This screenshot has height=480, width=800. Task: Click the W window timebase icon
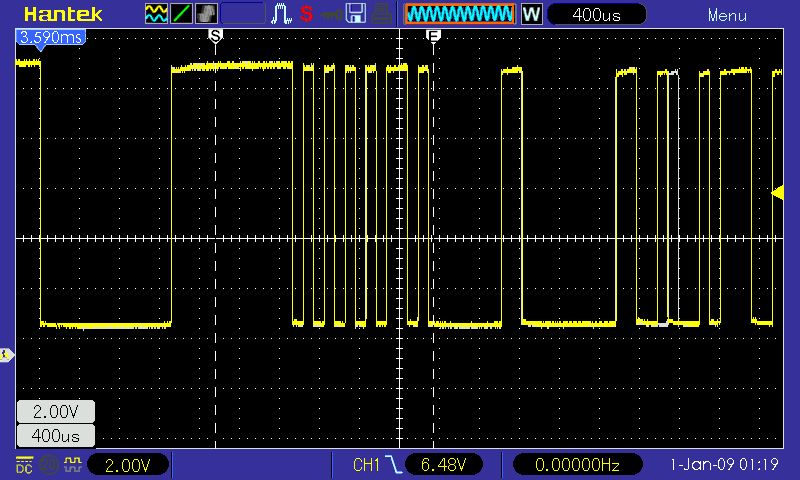(531, 14)
